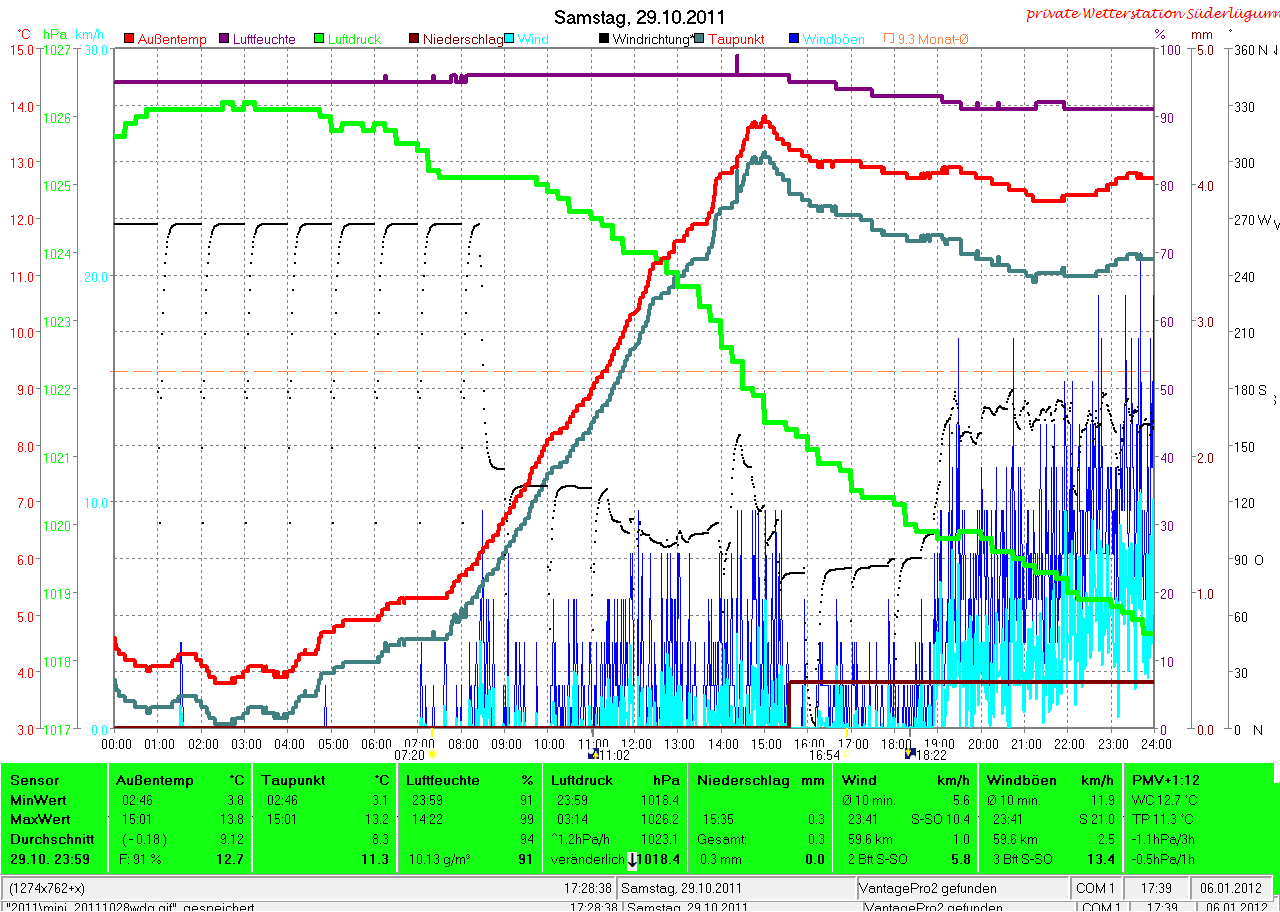Click the blue Windböen legend square

pyautogui.click(x=794, y=39)
